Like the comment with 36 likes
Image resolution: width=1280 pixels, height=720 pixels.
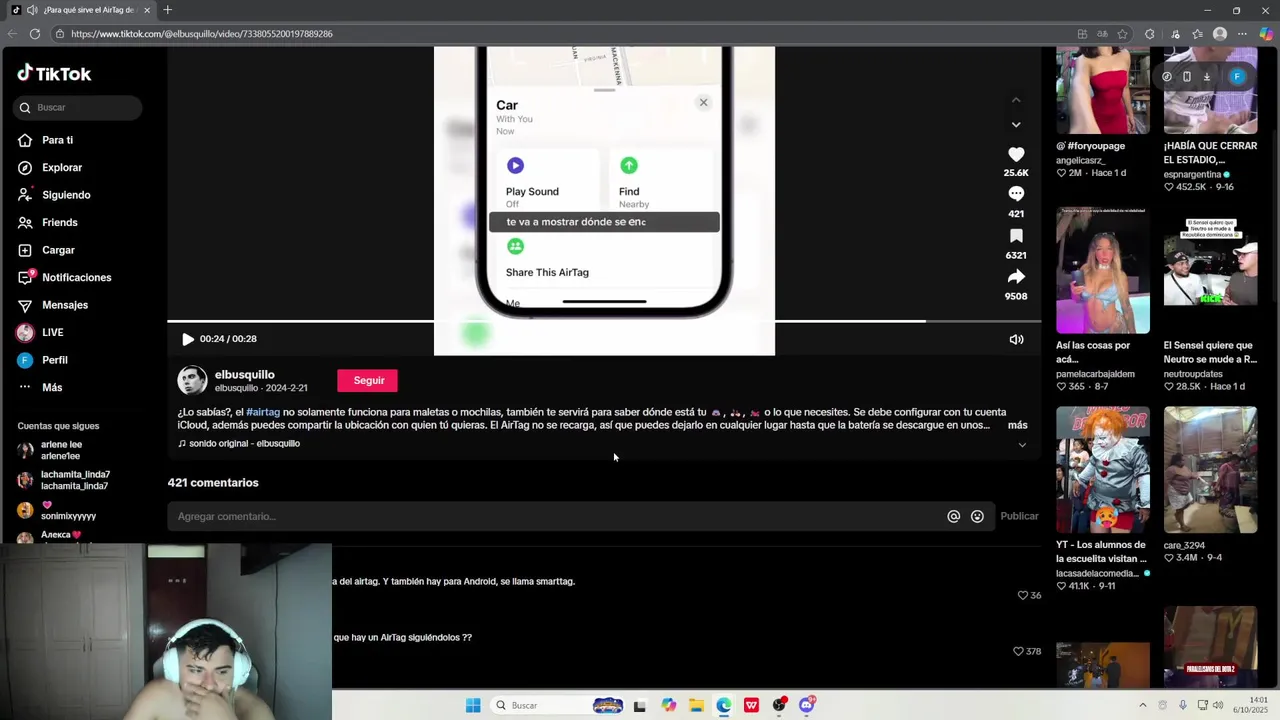(x=1023, y=595)
